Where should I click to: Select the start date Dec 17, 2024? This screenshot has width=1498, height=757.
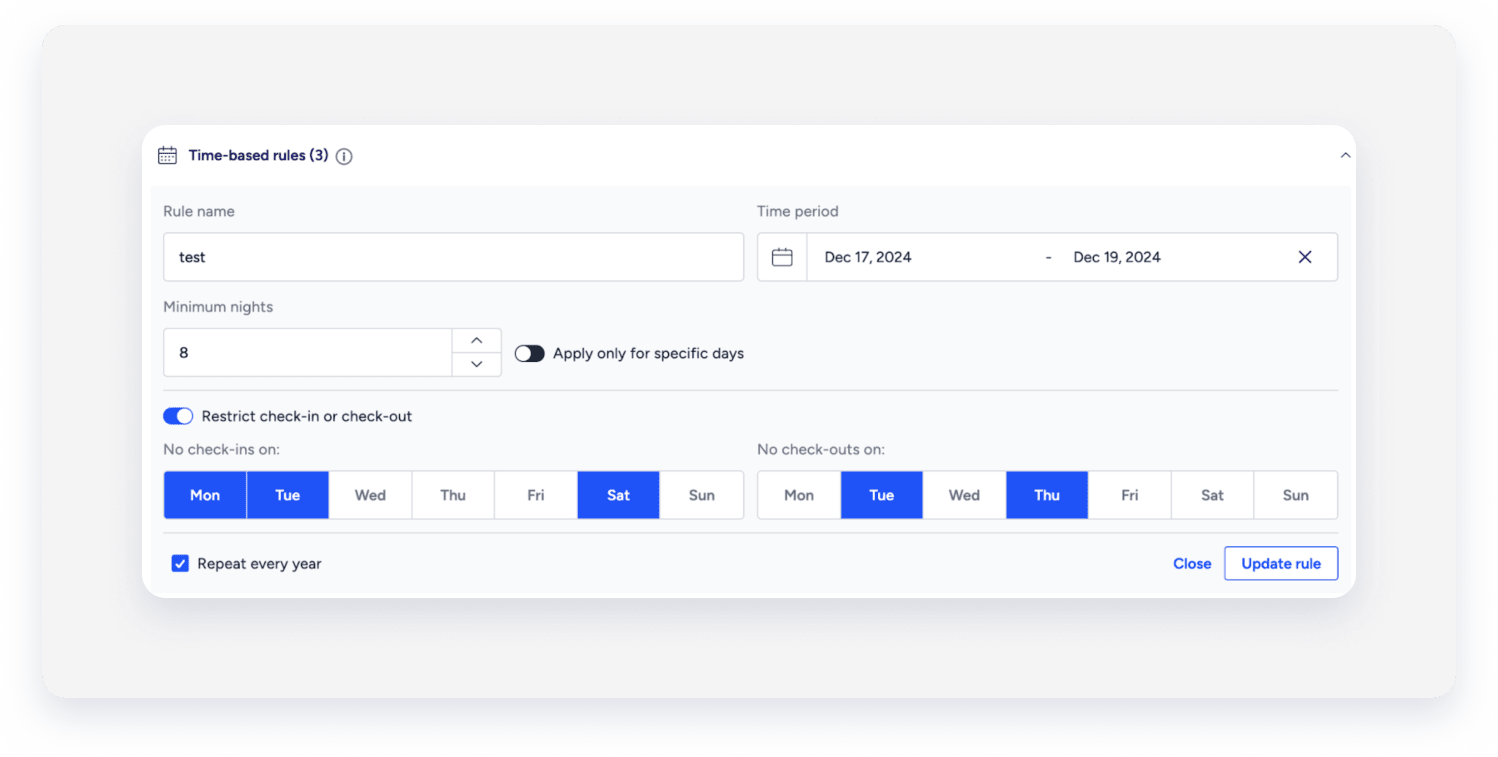[868, 257]
